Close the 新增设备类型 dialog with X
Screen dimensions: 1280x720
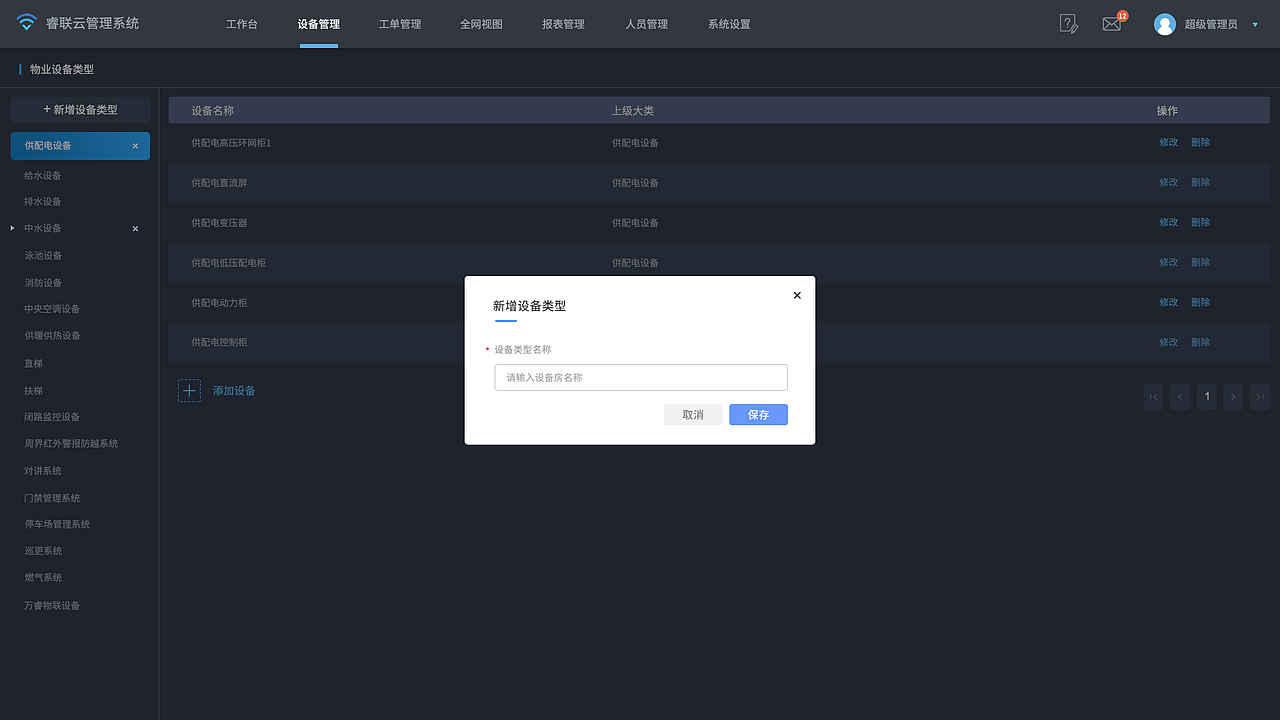[x=797, y=295]
